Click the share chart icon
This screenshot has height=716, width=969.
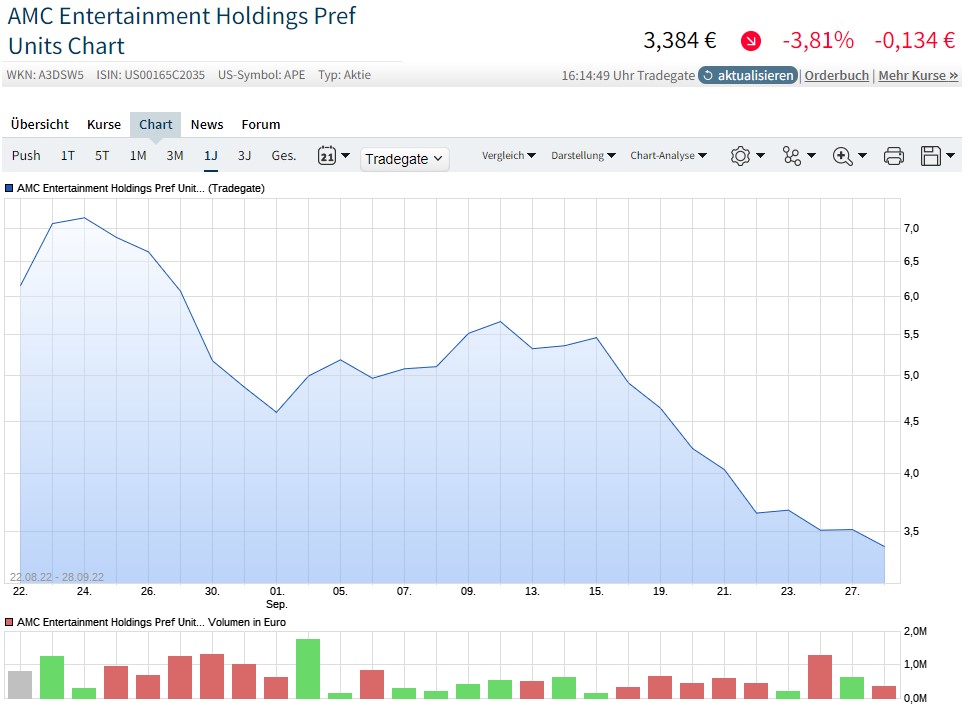click(791, 156)
